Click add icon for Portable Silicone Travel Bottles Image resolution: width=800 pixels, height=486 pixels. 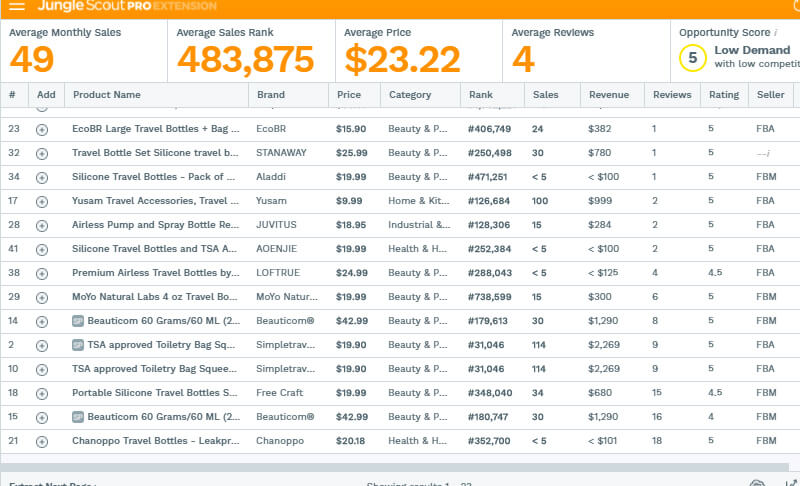pos(42,393)
